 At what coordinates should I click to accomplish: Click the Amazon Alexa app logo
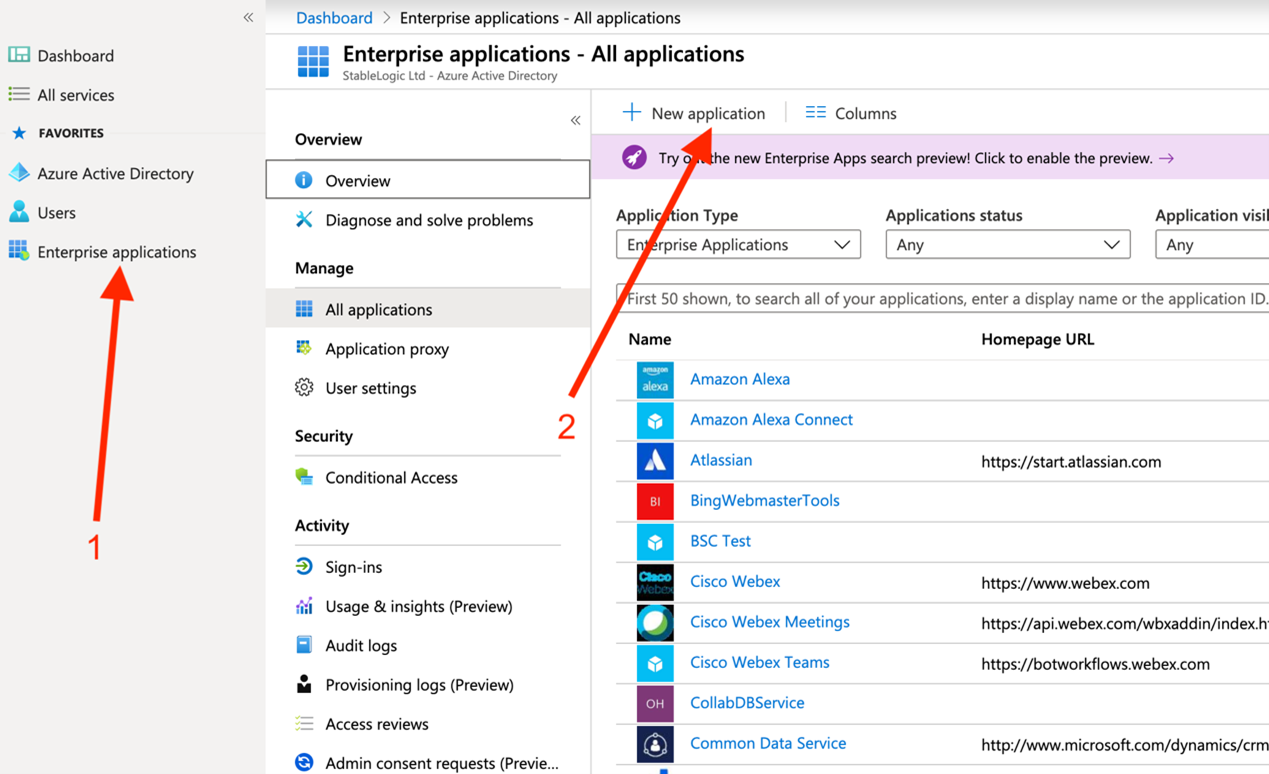coord(655,379)
